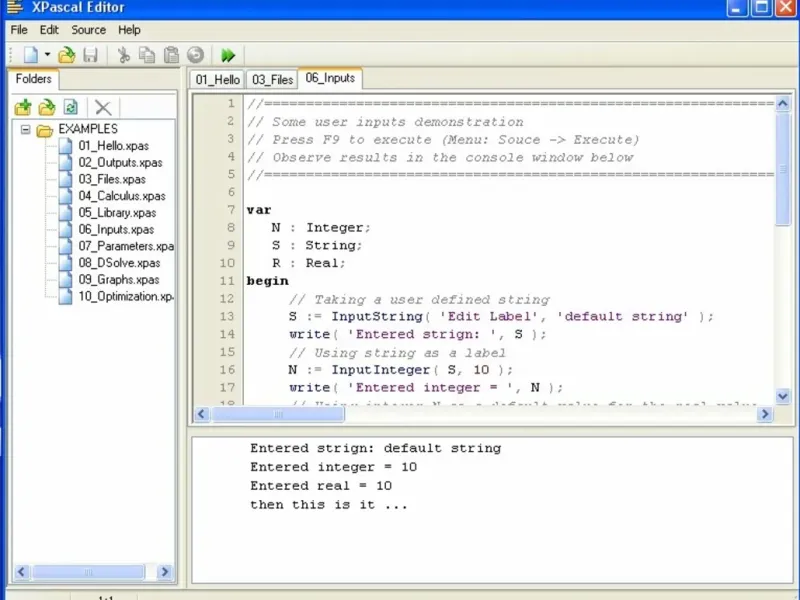Screen dimensions: 800x600
Task: Click the 09_Graphs.xpas file icon
Action: coord(65,280)
